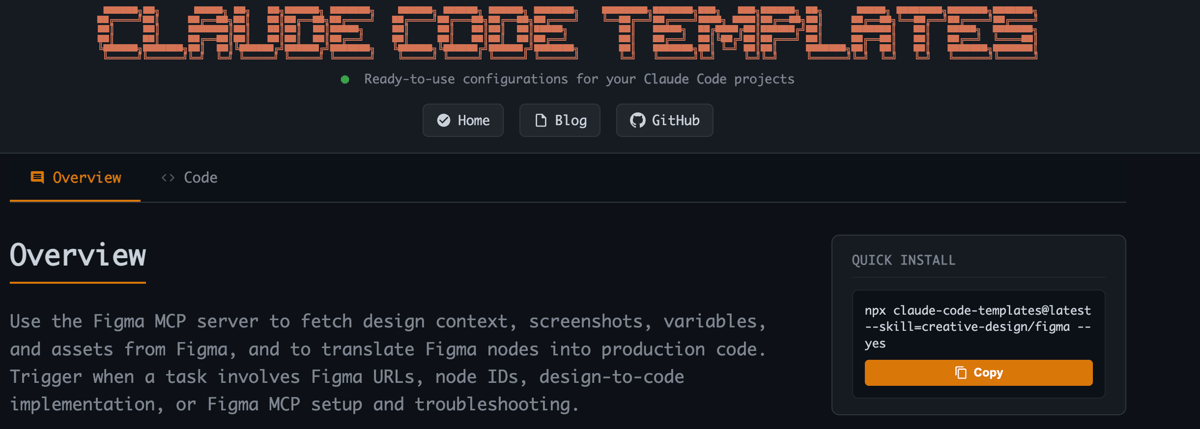Click the angle brackets icon beside Code

[x=168, y=178]
